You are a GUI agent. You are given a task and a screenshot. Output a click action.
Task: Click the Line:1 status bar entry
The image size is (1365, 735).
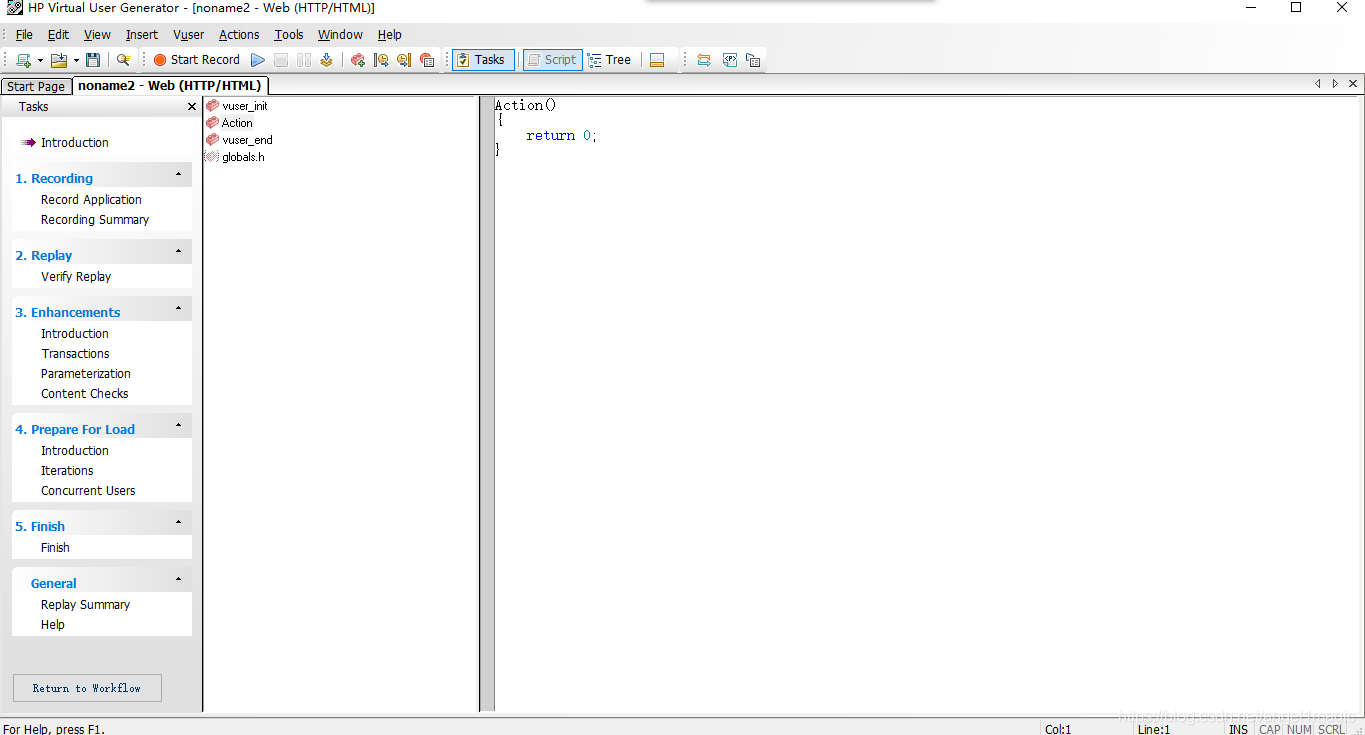pyautogui.click(x=1154, y=729)
